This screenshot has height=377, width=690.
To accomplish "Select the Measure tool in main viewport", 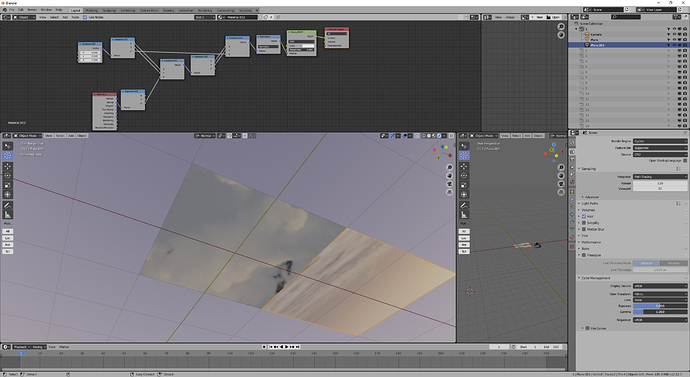I will 7,214.
